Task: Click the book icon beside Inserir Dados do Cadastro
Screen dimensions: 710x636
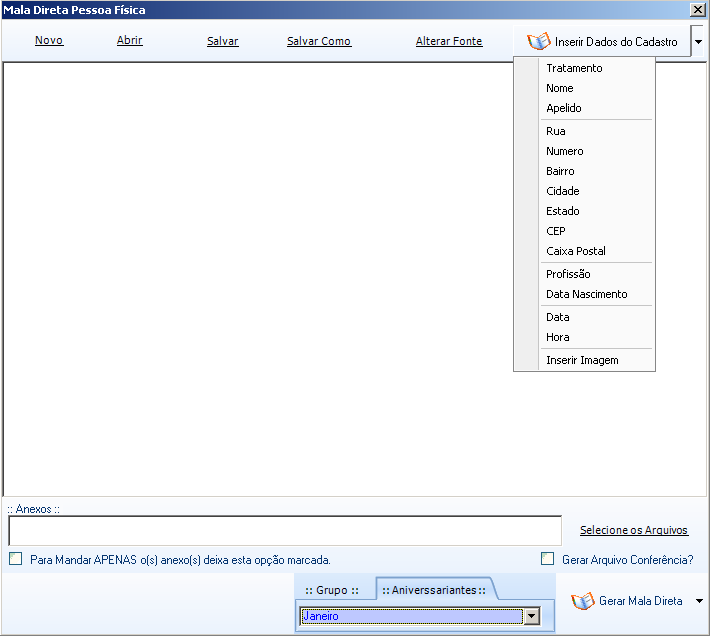Action: click(539, 42)
